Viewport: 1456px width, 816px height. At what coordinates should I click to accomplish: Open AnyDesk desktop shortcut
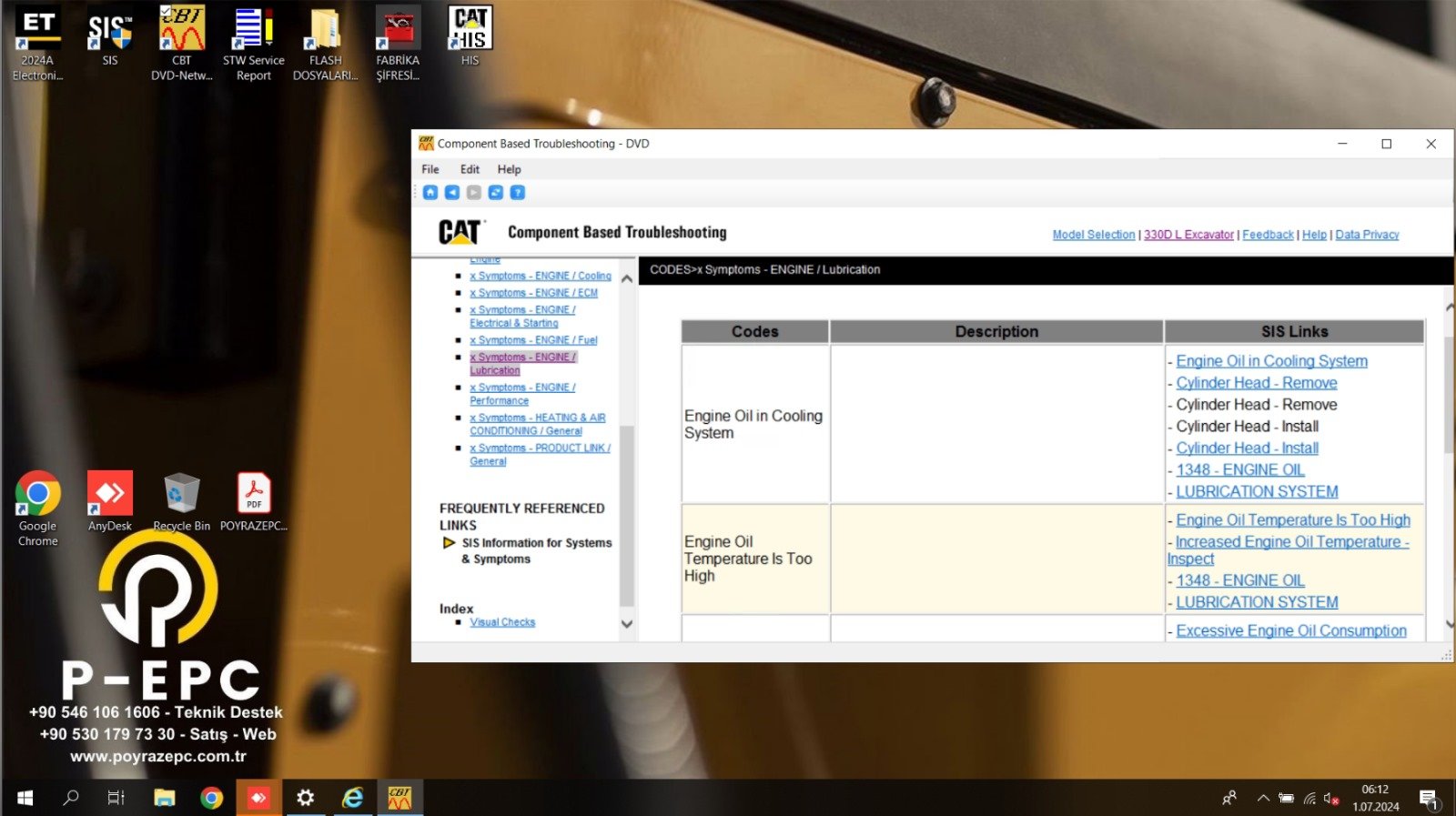pos(110,501)
